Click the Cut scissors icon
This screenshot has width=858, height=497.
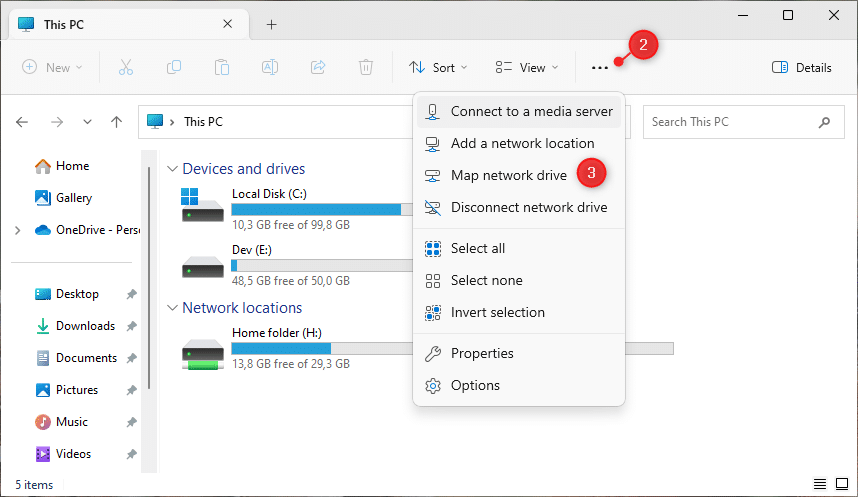[x=125, y=67]
